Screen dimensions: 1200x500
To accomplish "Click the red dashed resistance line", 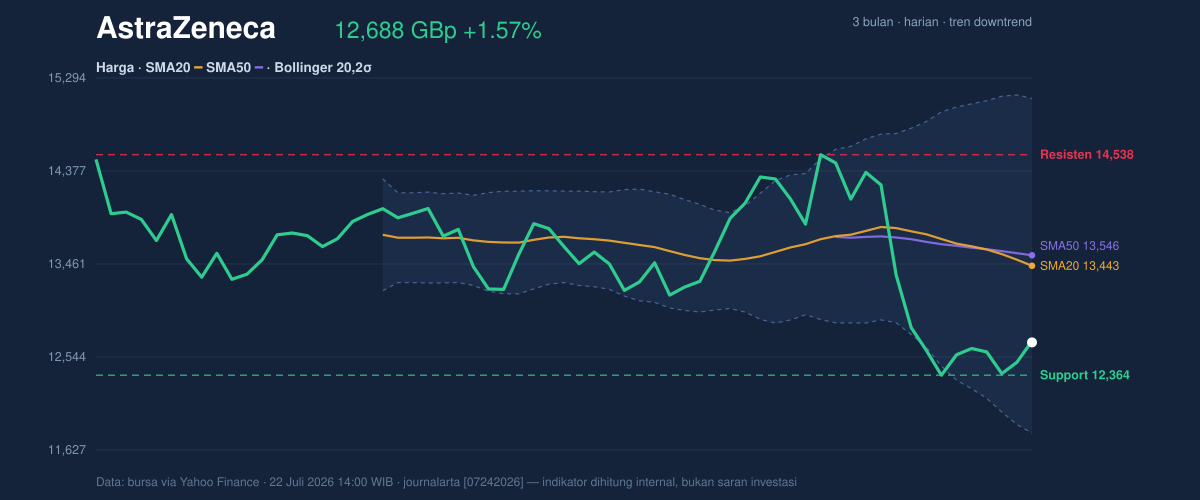I will (563, 155).
